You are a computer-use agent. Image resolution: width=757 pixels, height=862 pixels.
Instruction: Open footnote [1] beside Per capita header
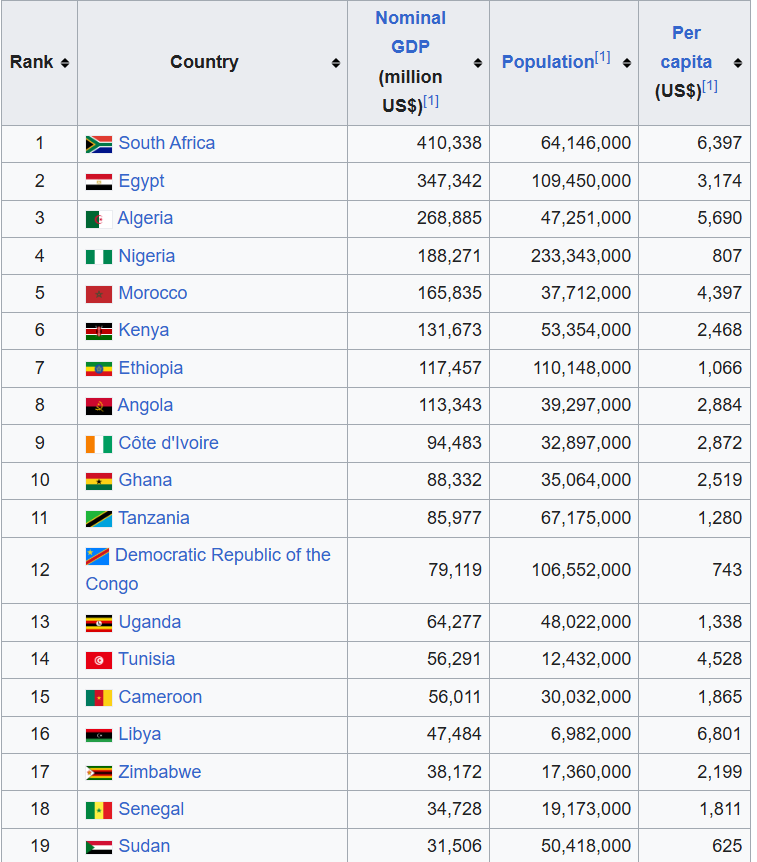click(x=710, y=86)
